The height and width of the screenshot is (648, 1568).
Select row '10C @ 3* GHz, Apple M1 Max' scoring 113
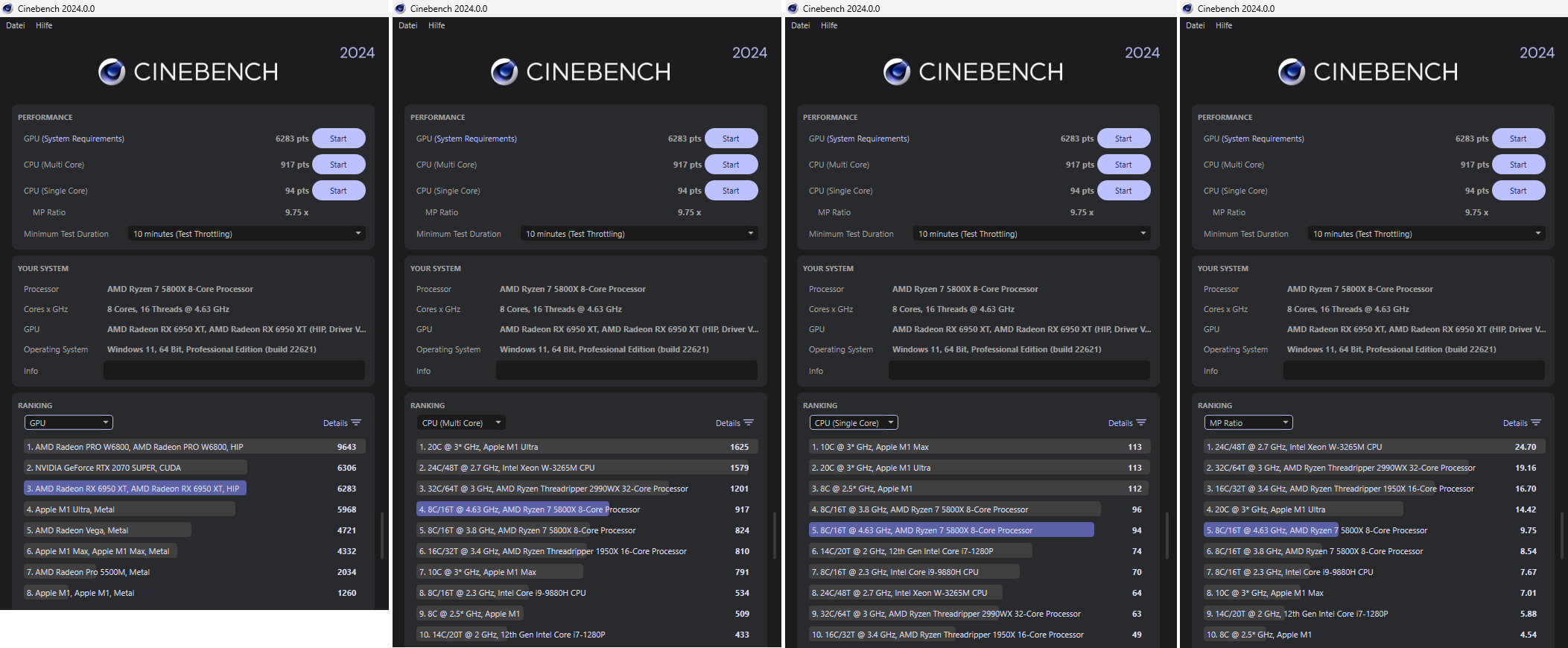(x=980, y=447)
